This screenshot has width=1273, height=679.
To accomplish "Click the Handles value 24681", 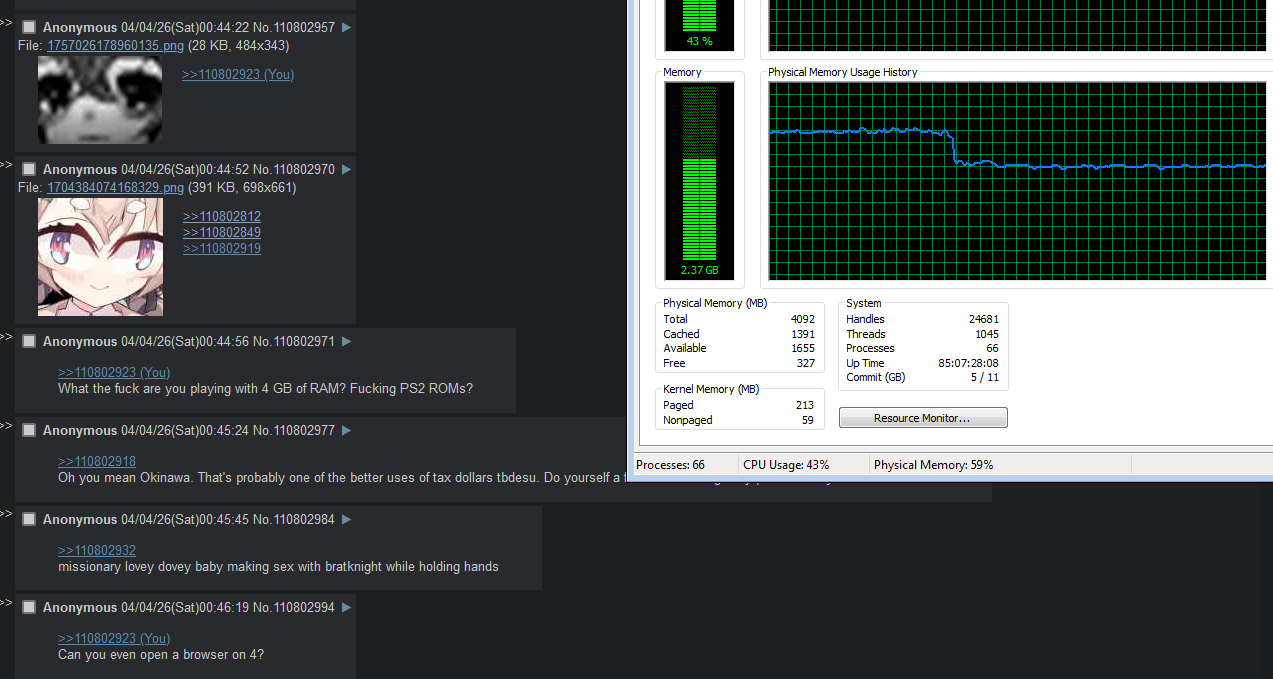I will [983, 319].
